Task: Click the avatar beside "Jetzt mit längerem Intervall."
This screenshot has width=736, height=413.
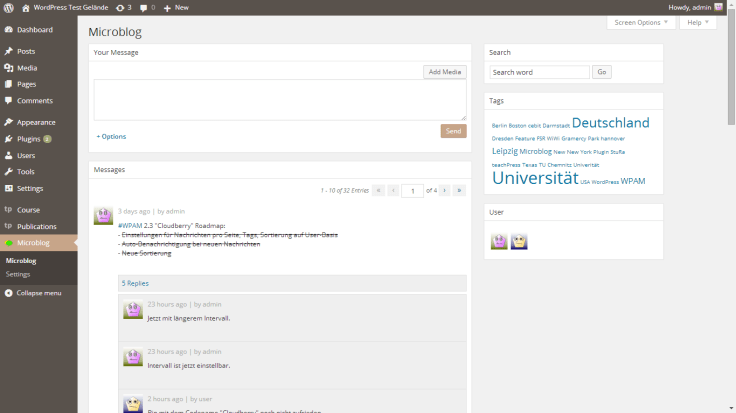Action: (x=133, y=310)
